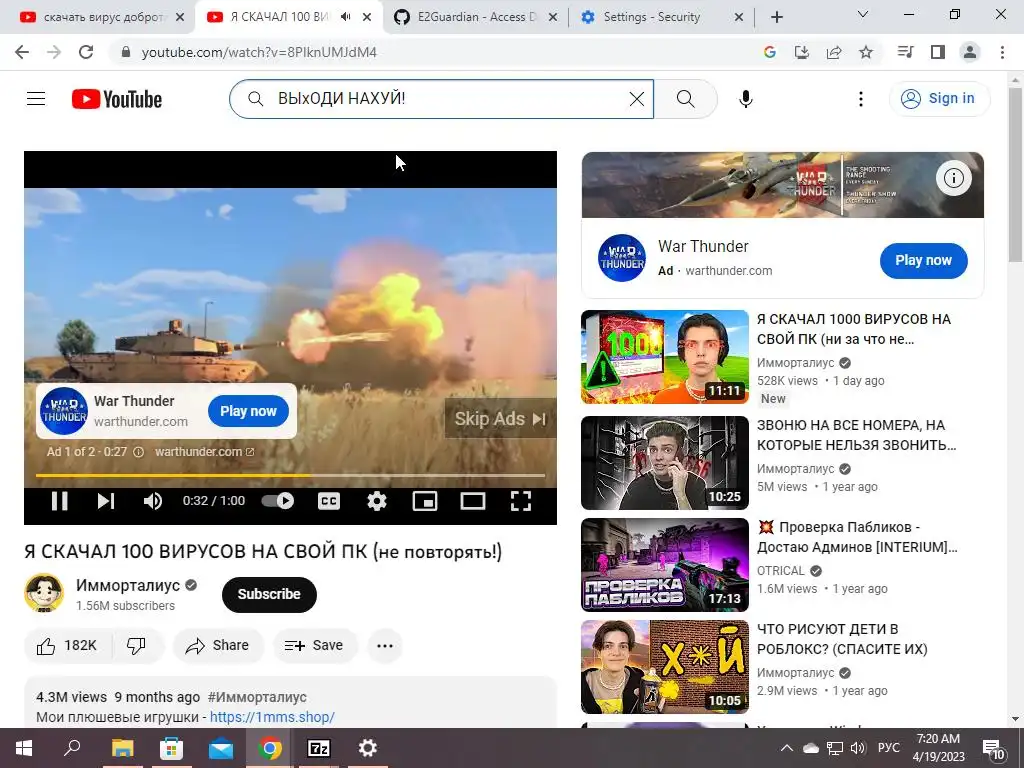Sign in to YouTube
1024x768 pixels.
pyautogui.click(x=939, y=99)
